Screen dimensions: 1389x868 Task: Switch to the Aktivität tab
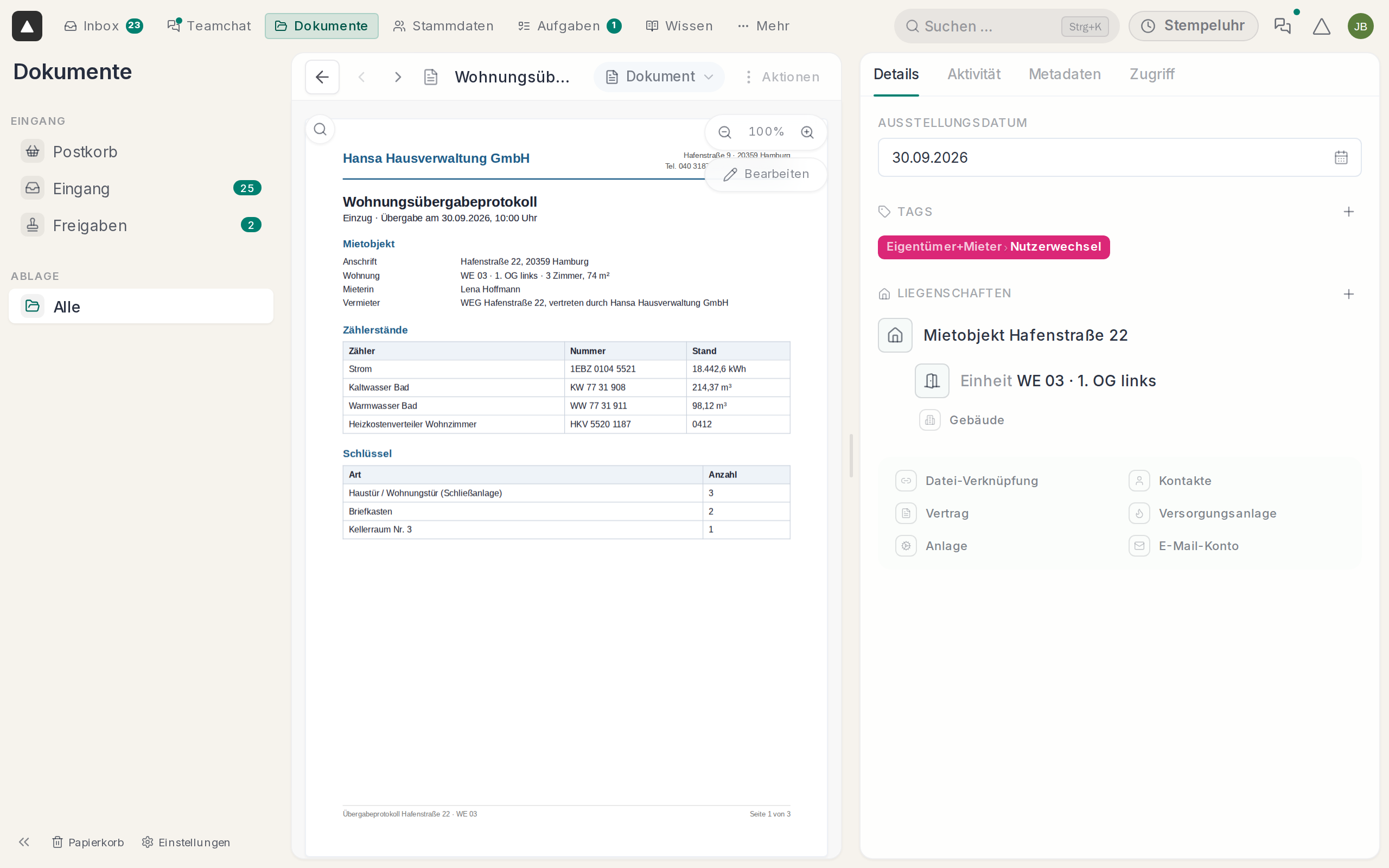(x=973, y=74)
